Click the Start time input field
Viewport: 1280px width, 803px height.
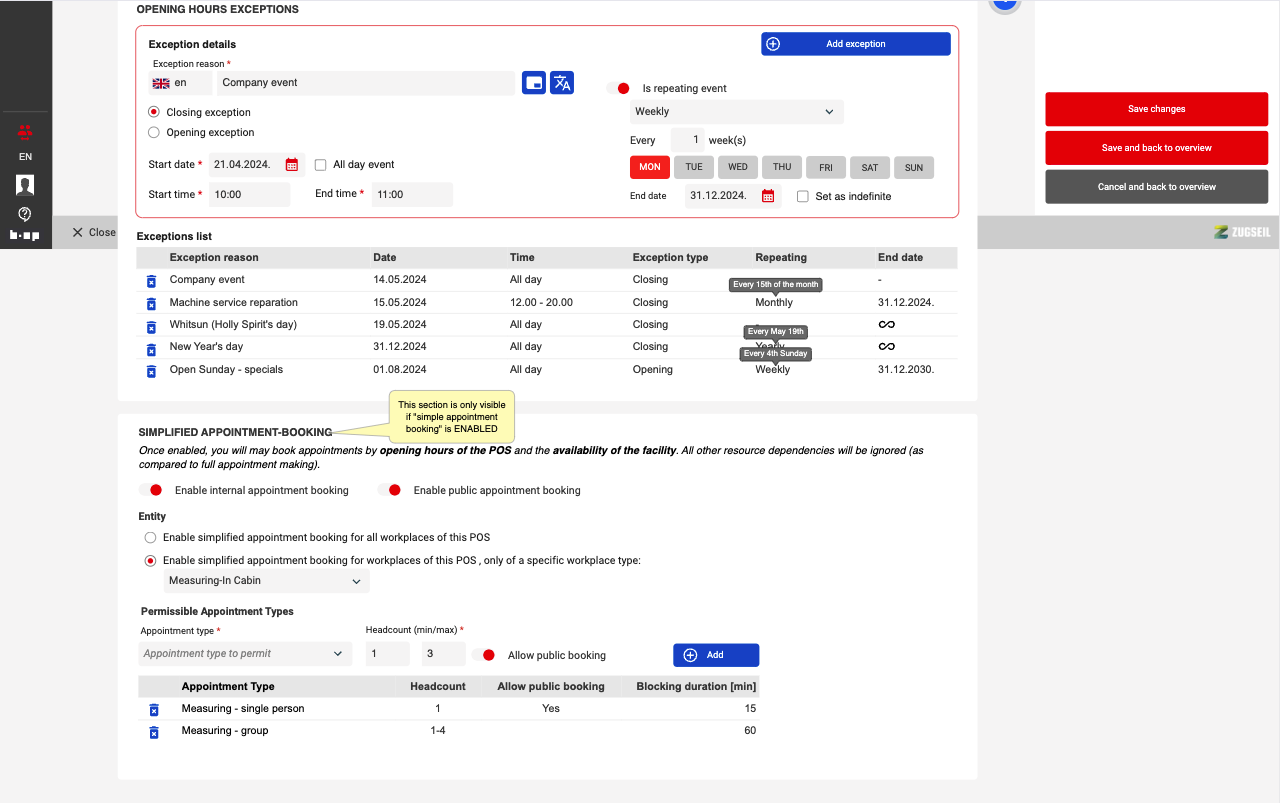pyautogui.click(x=249, y=195)
